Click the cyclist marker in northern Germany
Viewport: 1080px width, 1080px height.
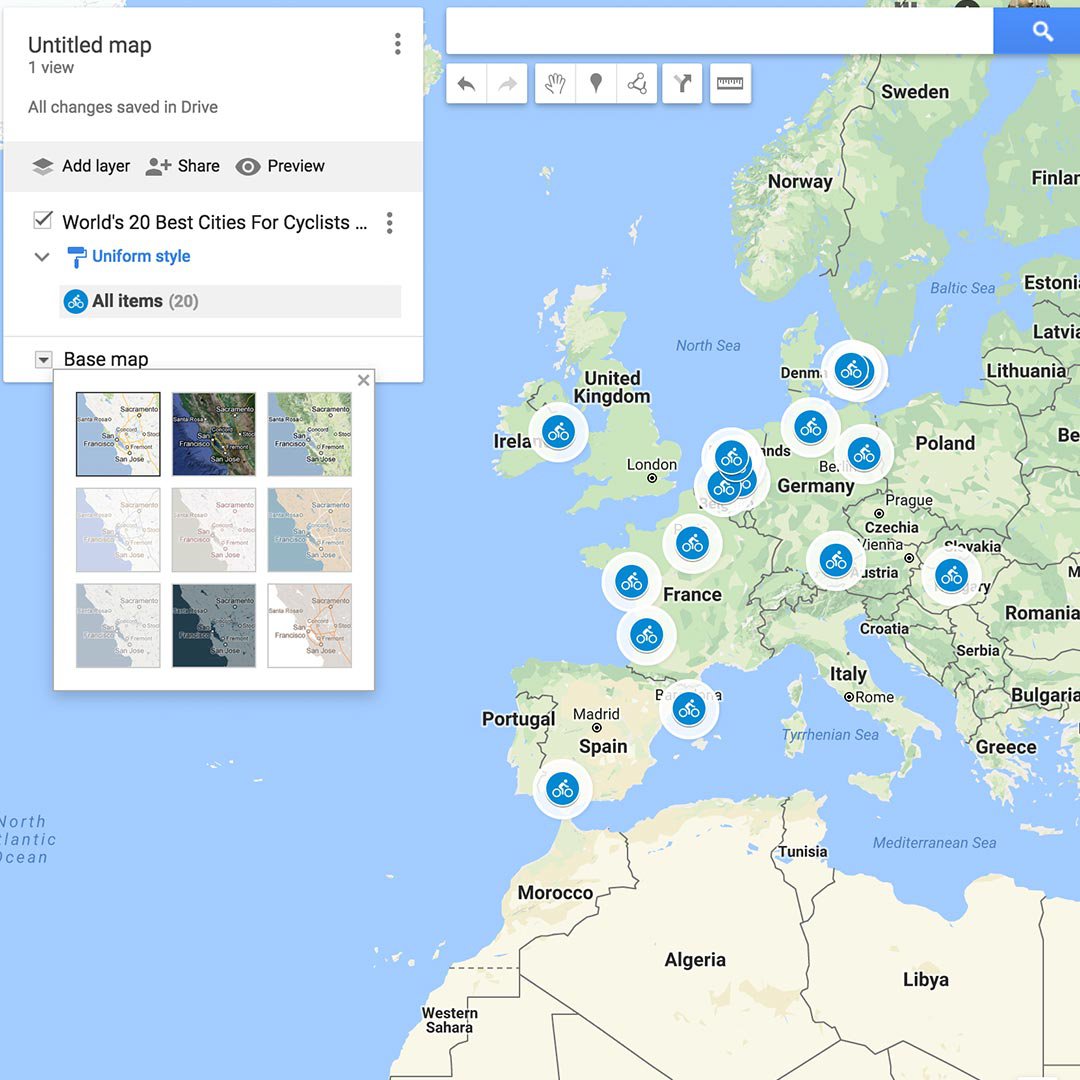[811, 427]
